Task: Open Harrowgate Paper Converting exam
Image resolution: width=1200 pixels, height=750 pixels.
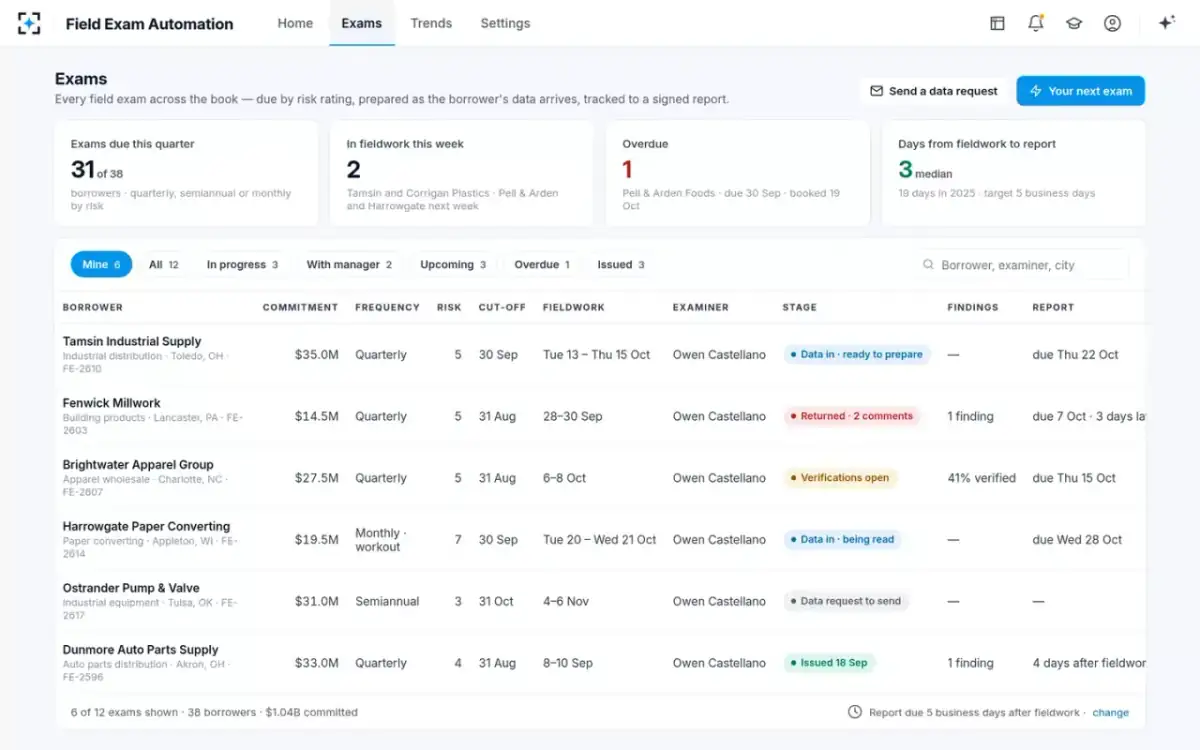Action: pyautogui.click(x=146, y=527)
